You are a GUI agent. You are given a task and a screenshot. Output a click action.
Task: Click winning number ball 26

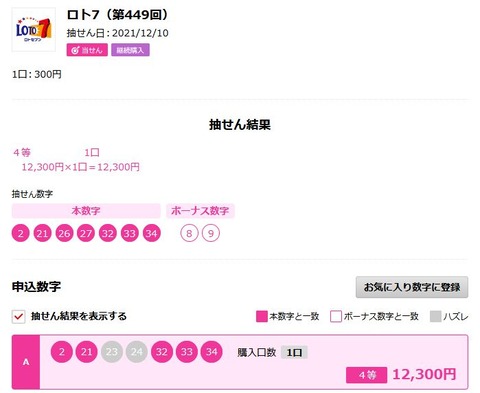point(64,233)
